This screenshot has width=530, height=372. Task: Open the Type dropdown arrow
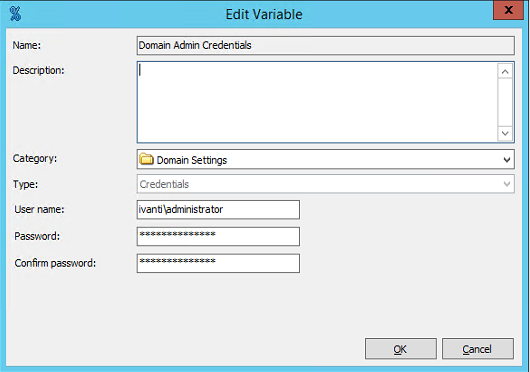507,184
